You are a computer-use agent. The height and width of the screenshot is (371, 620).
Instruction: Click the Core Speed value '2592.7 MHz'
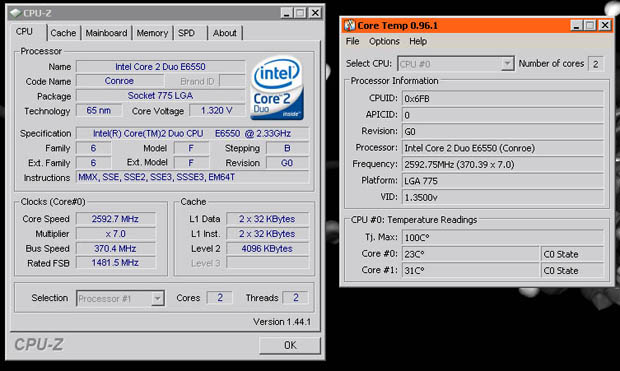(115, 219)
